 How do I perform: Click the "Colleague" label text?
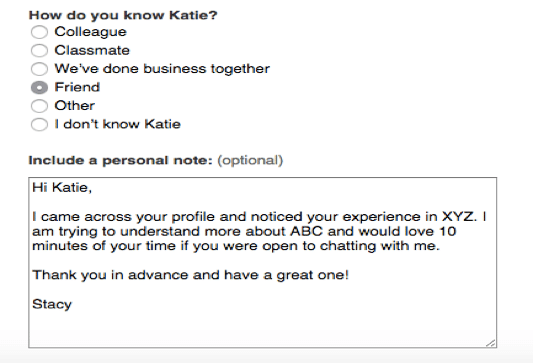point(90,32)
